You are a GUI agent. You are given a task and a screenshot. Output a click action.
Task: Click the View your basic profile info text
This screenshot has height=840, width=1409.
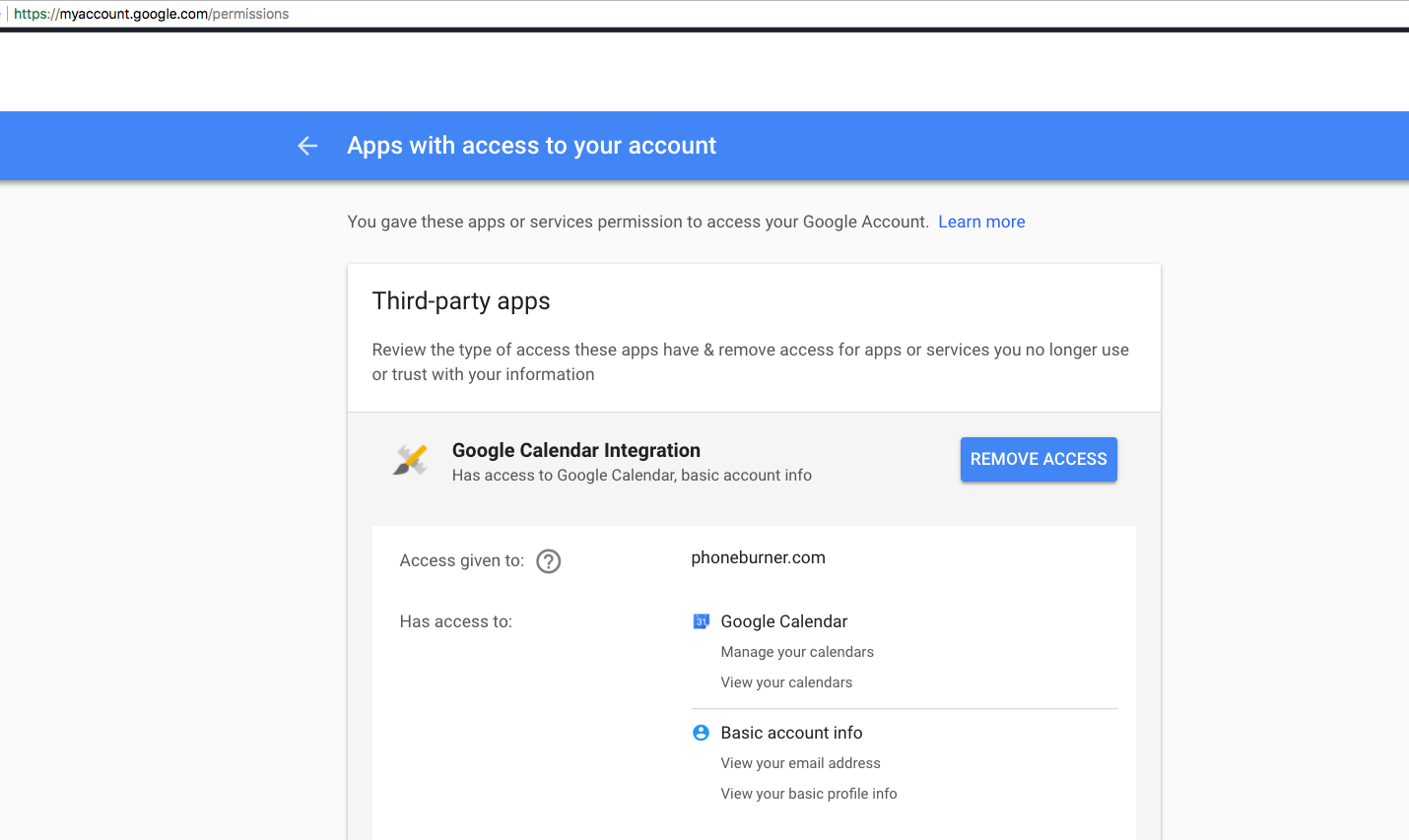point(809,794)
